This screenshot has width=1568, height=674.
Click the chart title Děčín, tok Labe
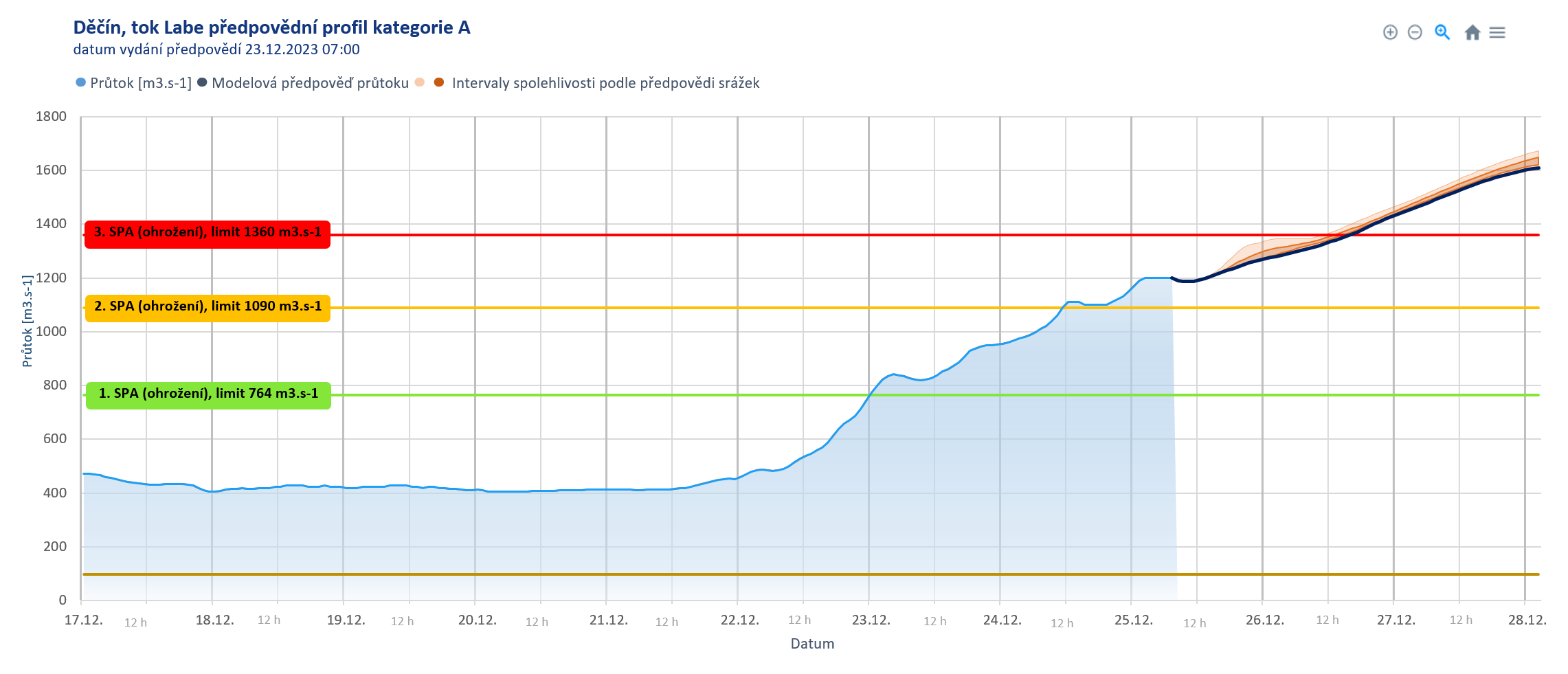pos(271,27)
